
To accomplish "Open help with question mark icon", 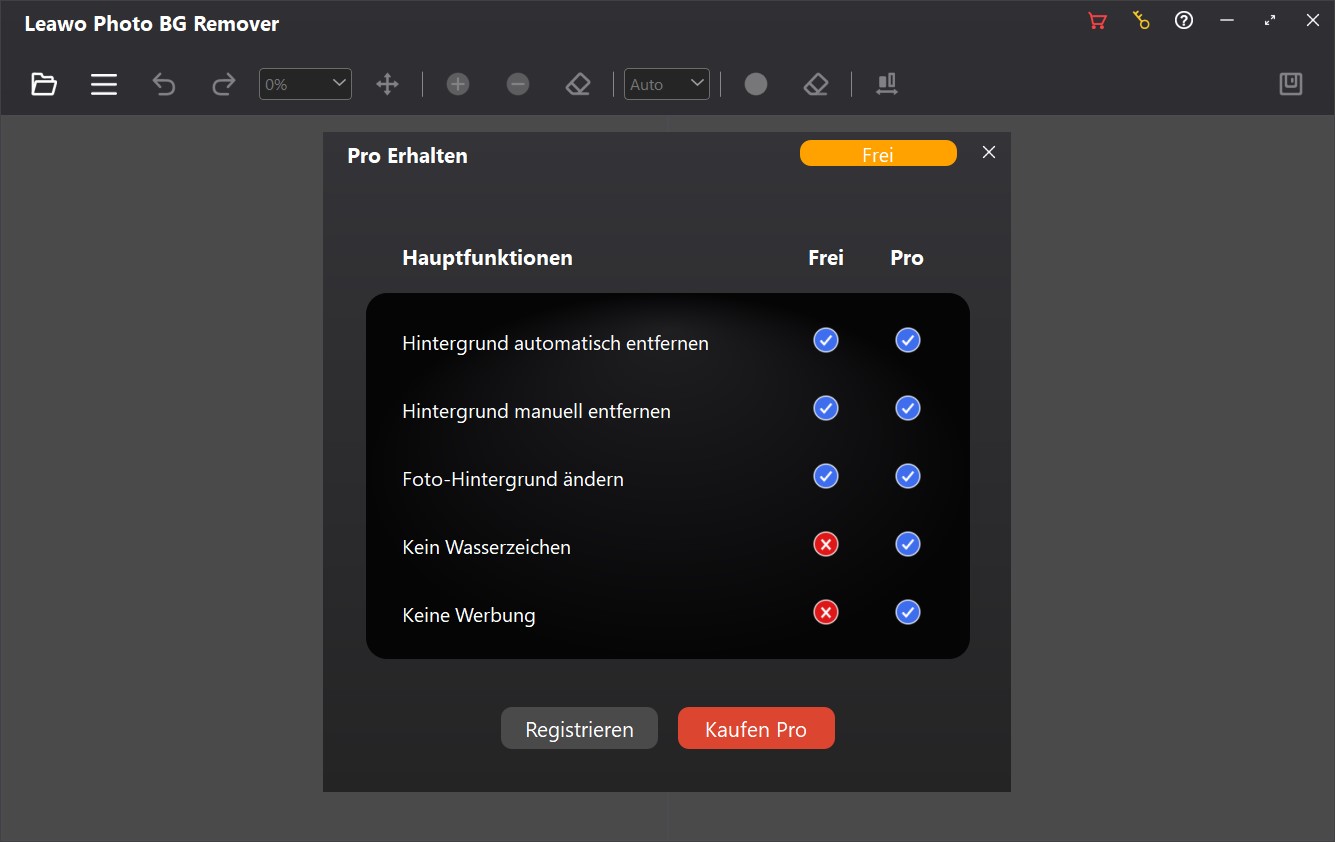I will click(1184, 21).
